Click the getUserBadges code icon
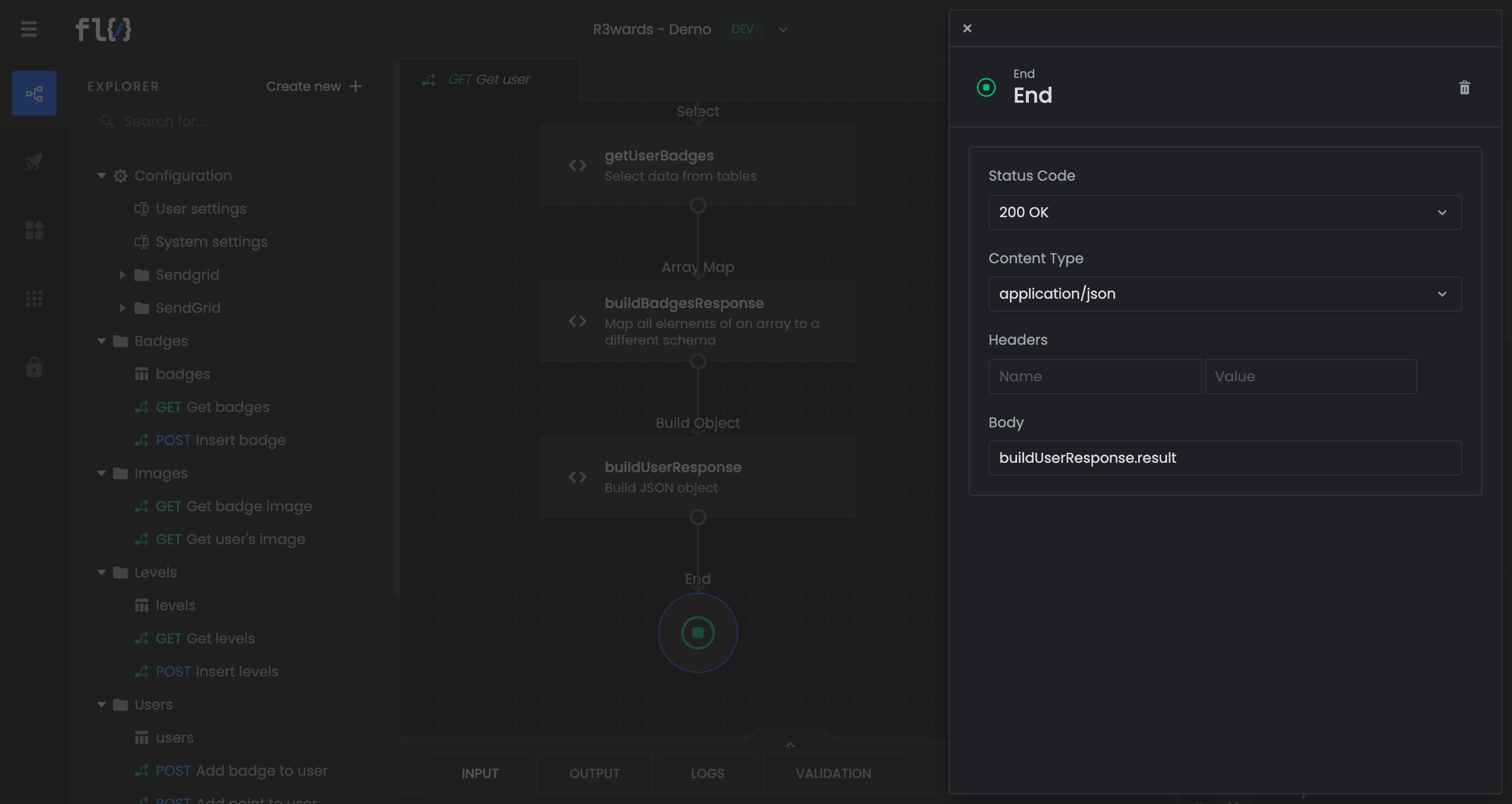This screenshot has width=1512, height=804. (x=578, y=165)
